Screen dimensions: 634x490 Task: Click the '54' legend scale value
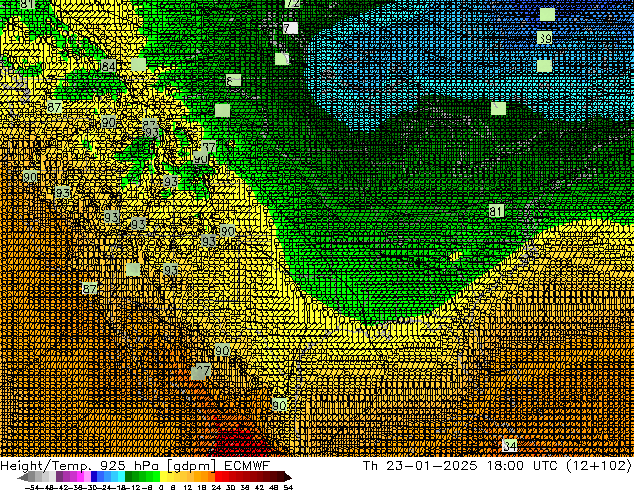point(288,488)
